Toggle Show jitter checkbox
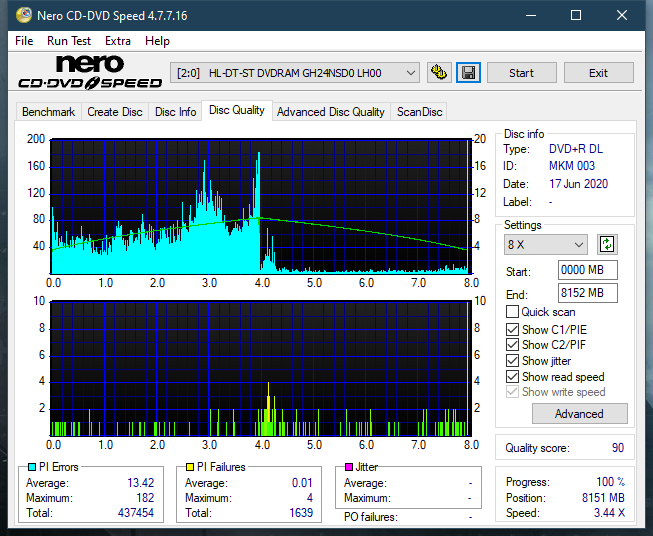 click(512, 361)
